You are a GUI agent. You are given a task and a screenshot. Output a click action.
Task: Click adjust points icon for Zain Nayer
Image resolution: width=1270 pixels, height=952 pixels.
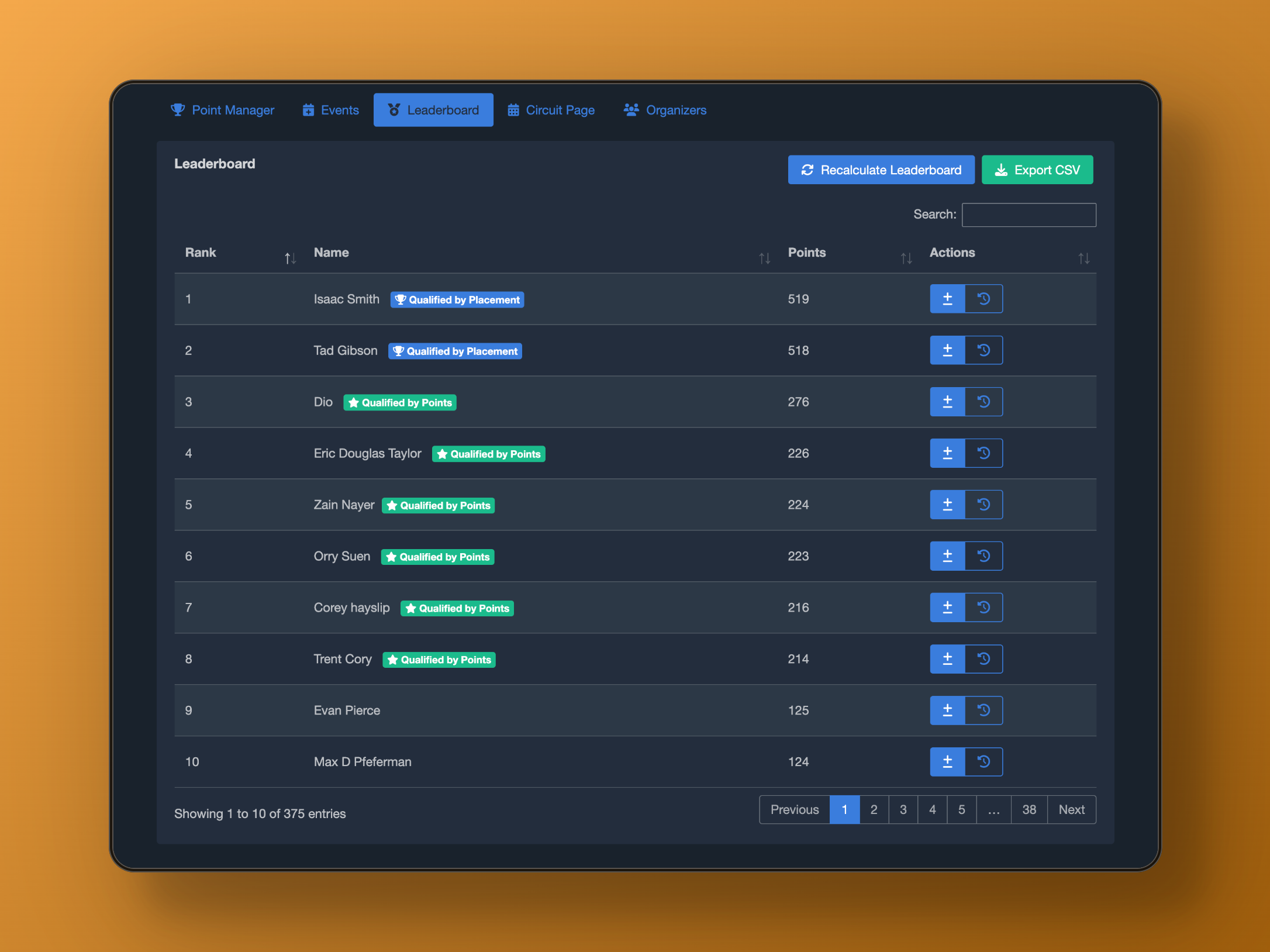947,505
